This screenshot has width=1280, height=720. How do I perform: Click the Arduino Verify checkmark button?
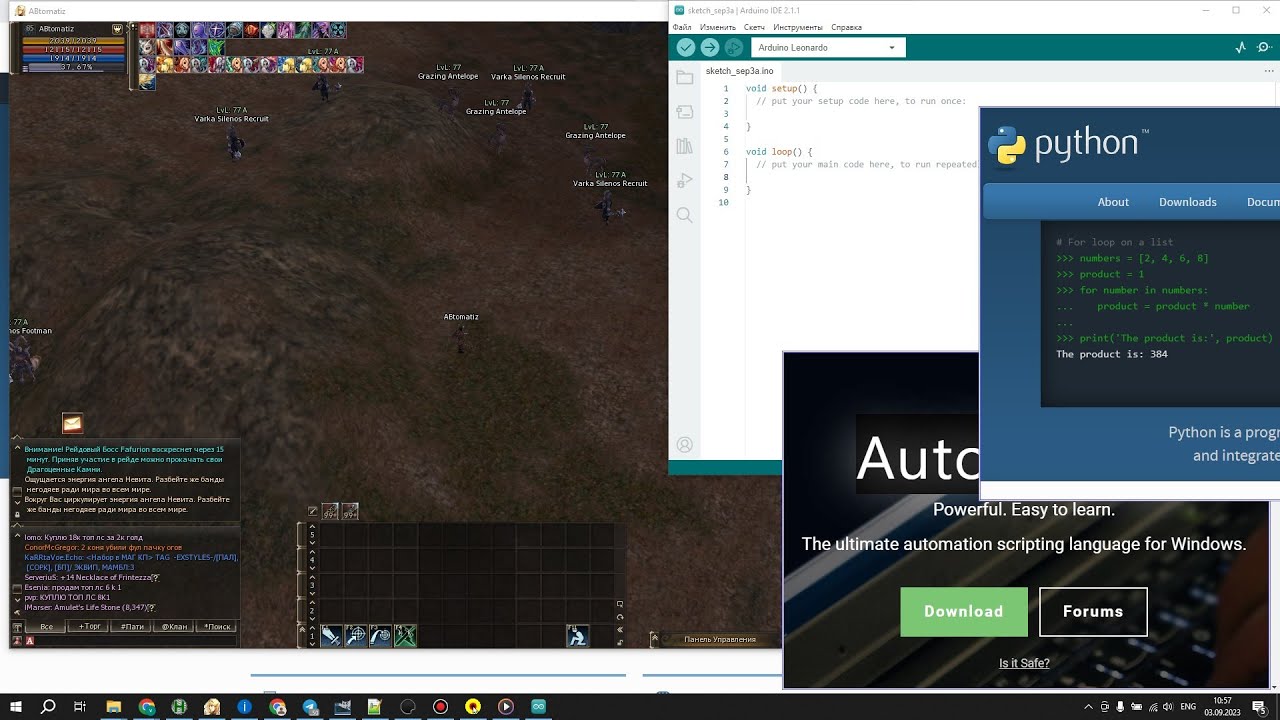685,47
